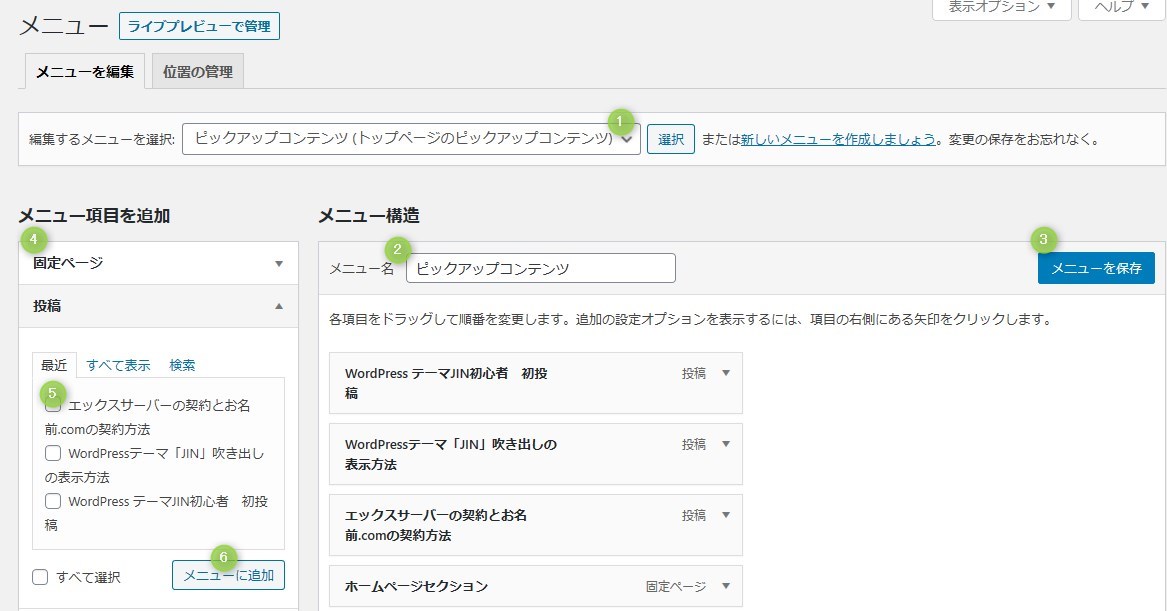Tick the すべて選択 checkbox

click(x=40, y=577)
